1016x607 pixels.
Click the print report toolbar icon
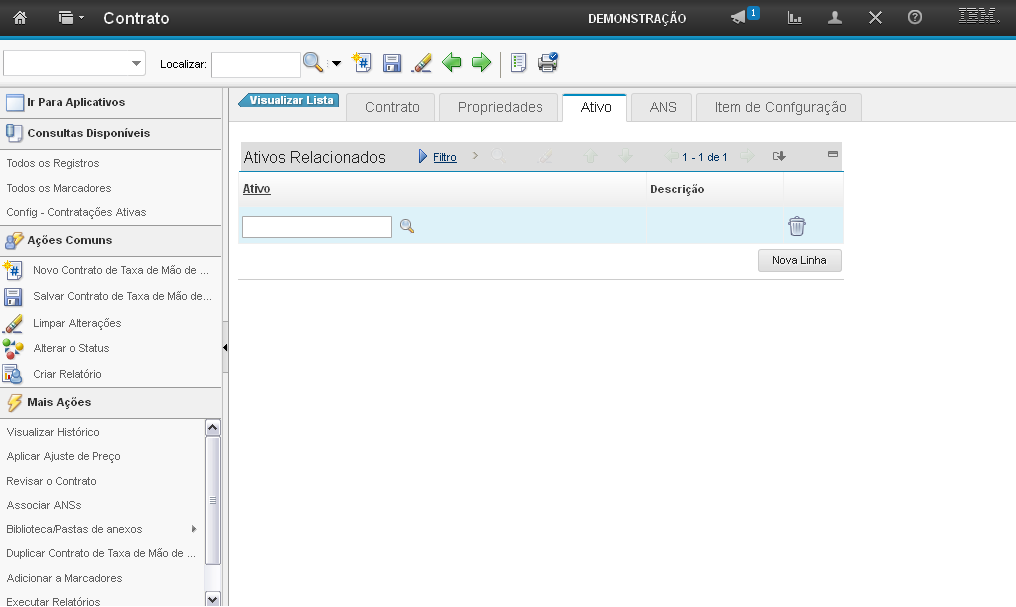[547, 63]
